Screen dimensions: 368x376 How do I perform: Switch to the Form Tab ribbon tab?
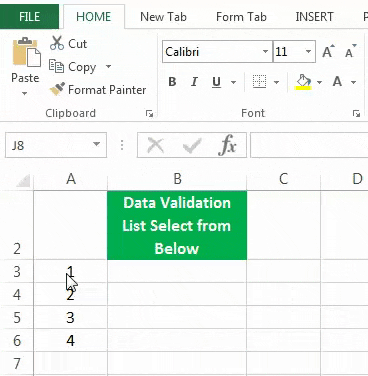[x=241, y=17]
